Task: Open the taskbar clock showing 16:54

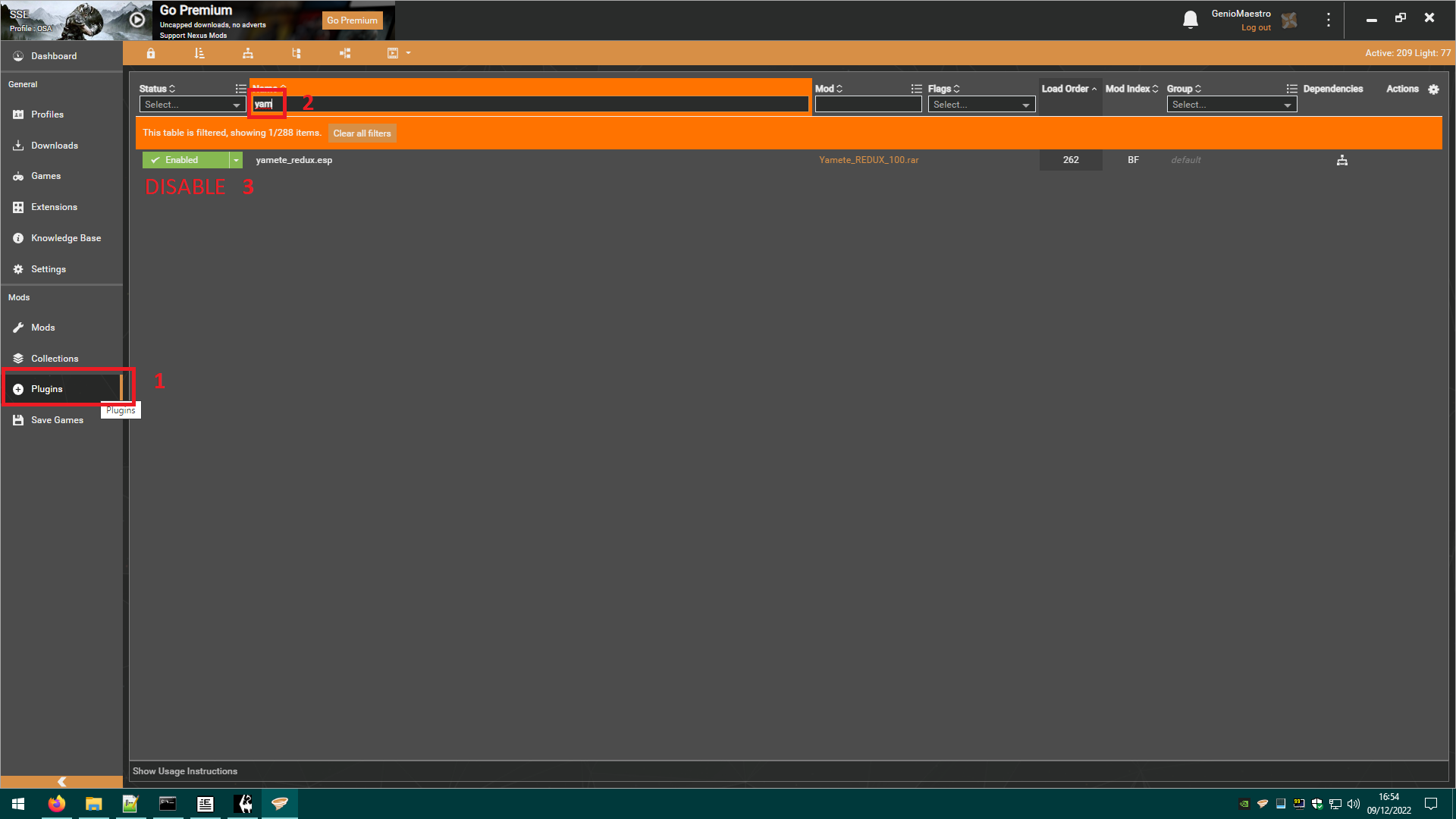Action: click(x=1389, y=804)
